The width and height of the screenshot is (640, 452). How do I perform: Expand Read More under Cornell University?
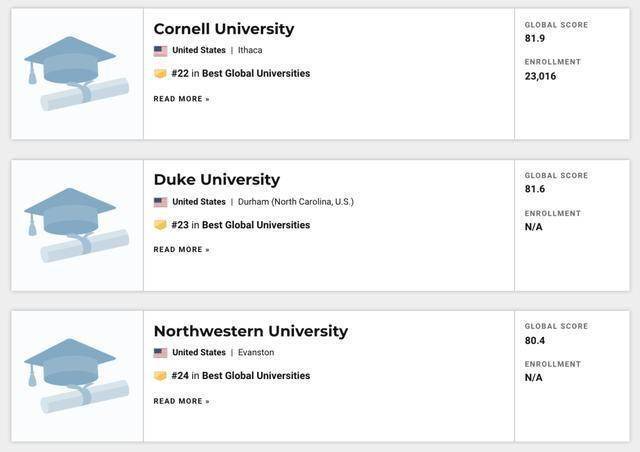click(181, 99)
